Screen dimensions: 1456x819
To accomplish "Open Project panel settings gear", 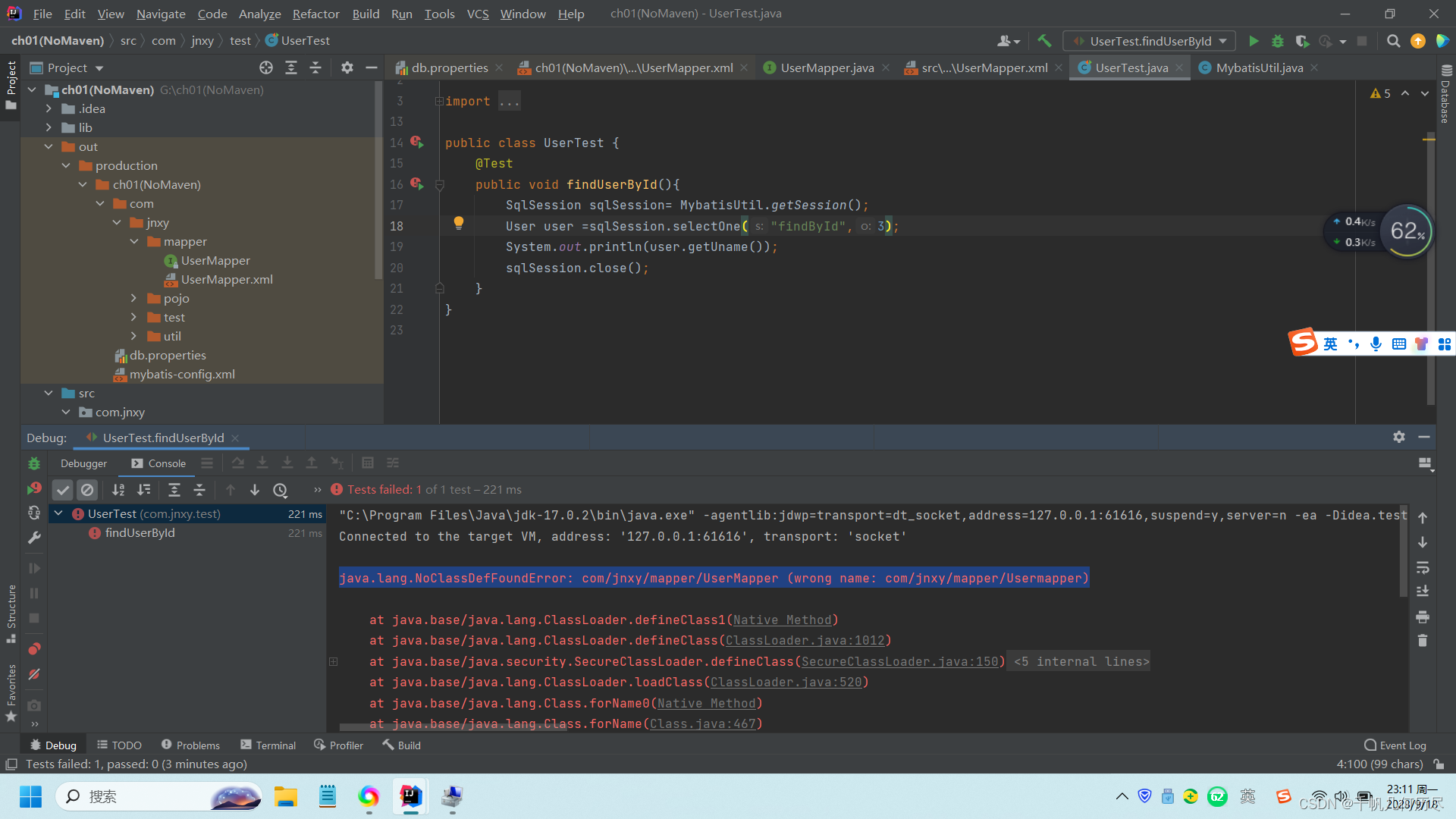I will (347, 67).
